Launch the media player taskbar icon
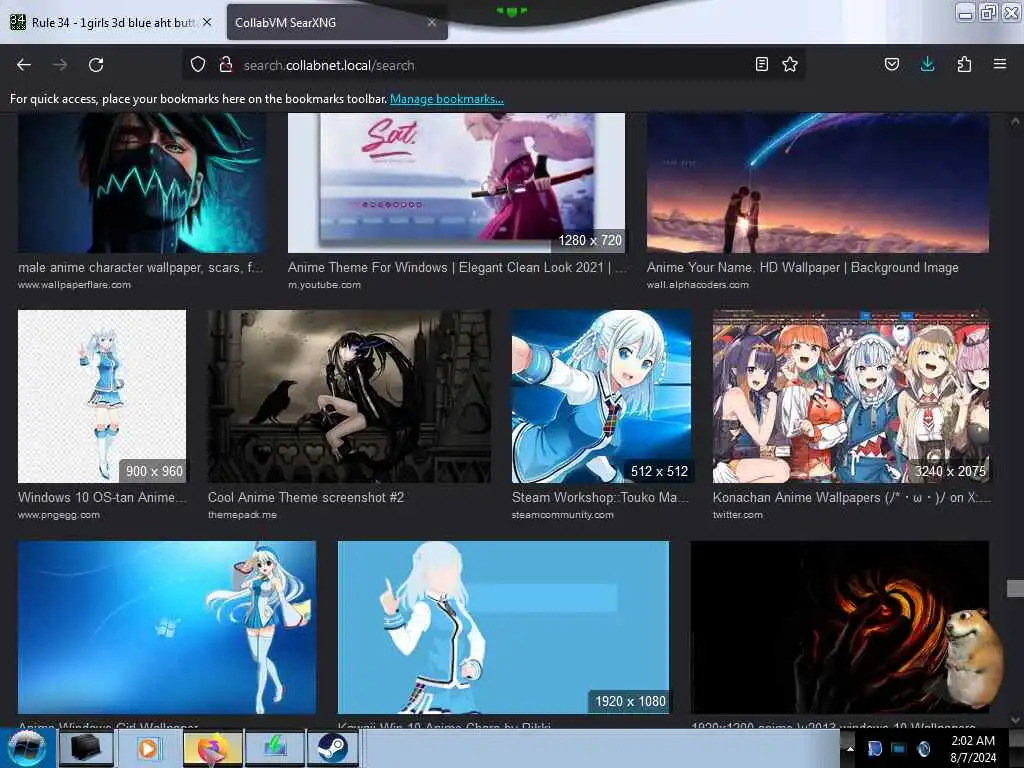This screenshot has height=768, width=1024. (x=148, y=748)
